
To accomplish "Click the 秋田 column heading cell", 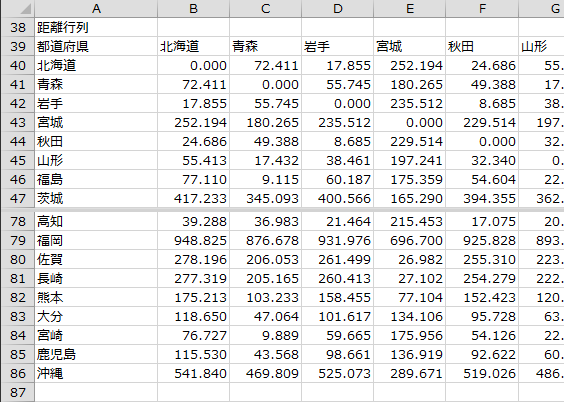I will pyautogui.click(x=482, y=46).
